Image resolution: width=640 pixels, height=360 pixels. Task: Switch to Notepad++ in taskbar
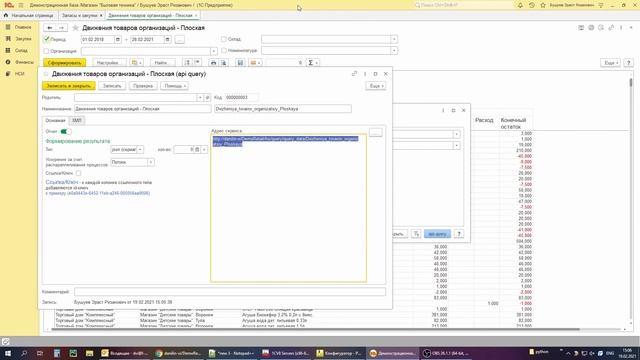231,353
